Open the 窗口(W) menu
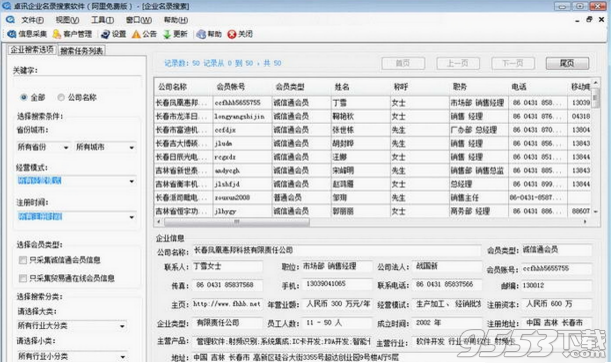The image size is (611, 363). click(139, 20)
